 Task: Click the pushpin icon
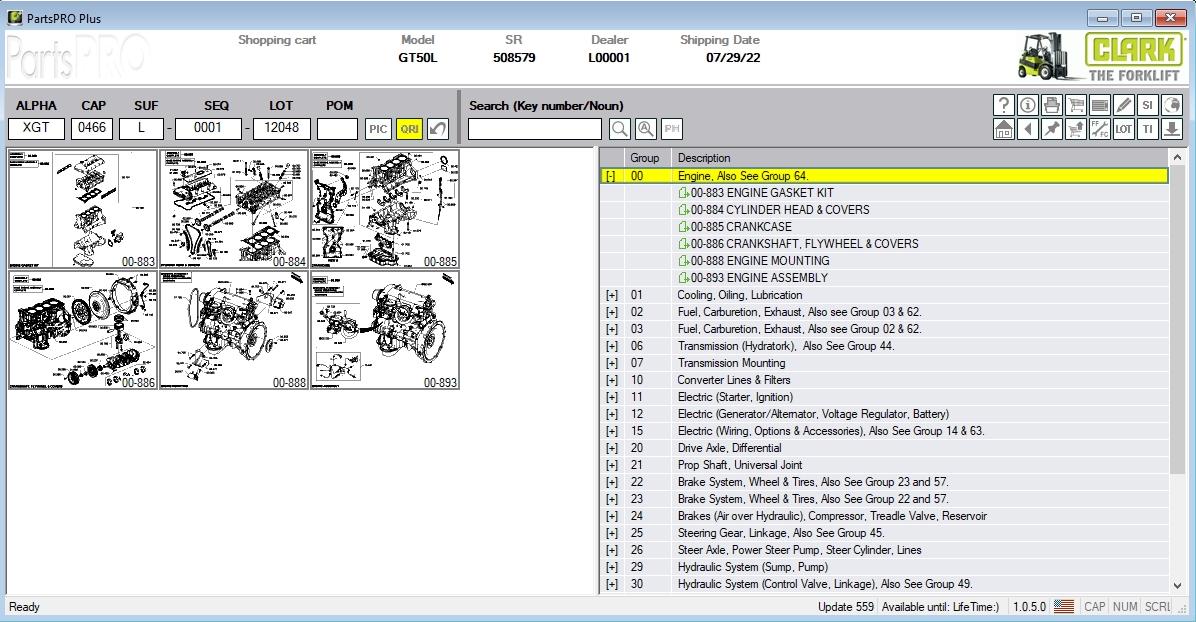(1052, 129)
